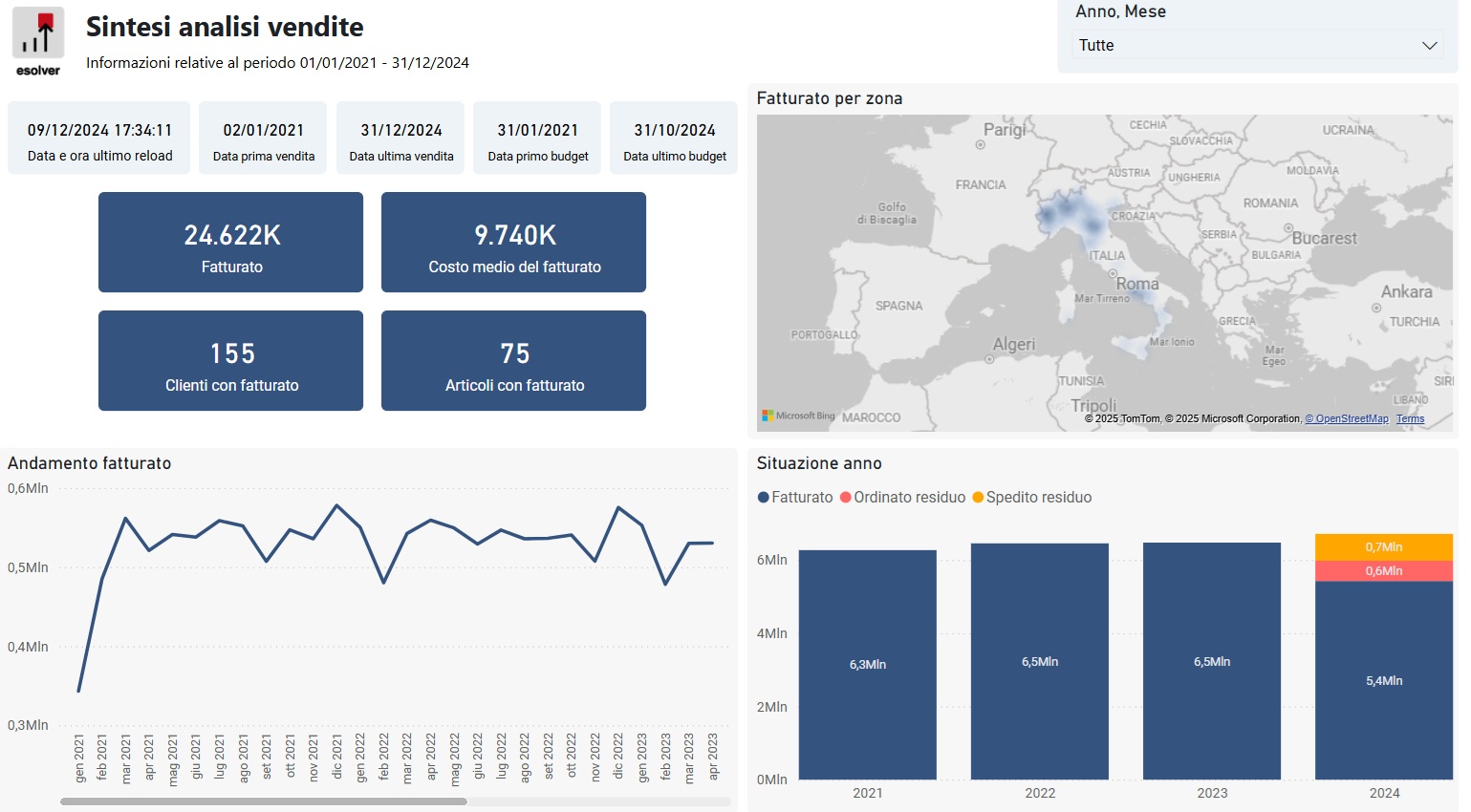Click the gen 2021 axis label
Screen dimensions: 1471x812
tap(79, 759)
